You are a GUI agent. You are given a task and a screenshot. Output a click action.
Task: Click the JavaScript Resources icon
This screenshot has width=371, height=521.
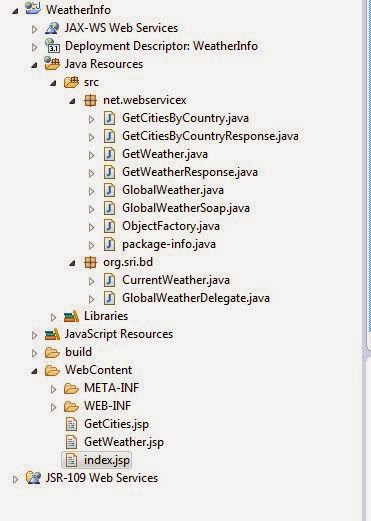(52, 334)
